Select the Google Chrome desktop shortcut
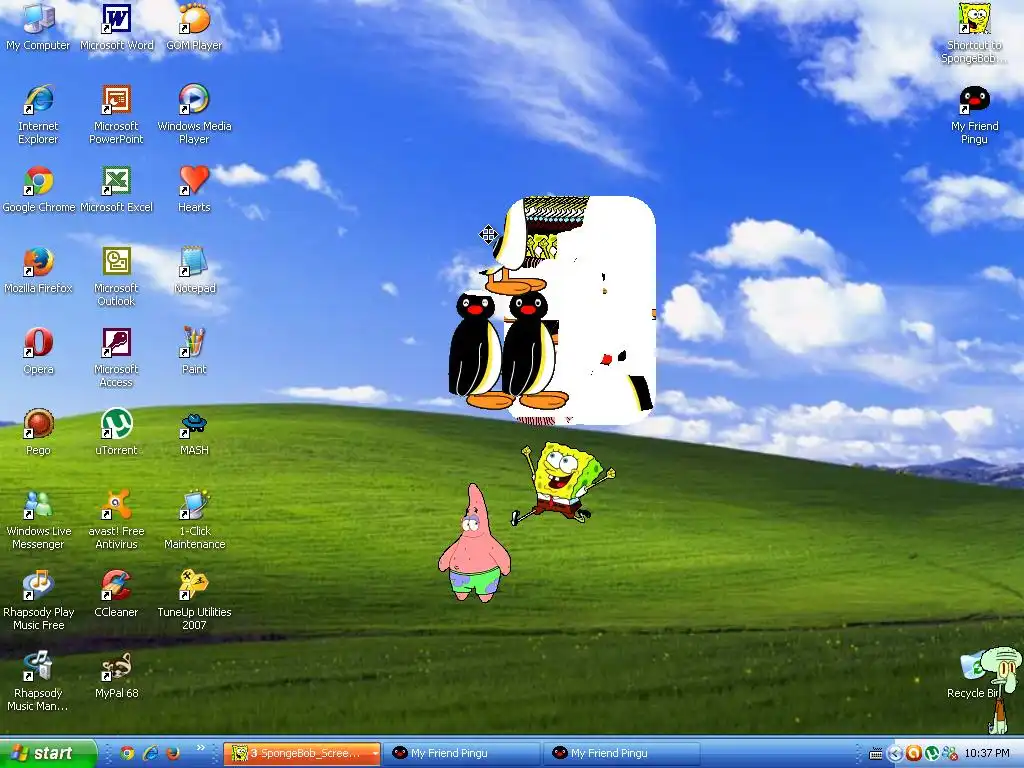The image size is (1024, 768). [39, 189]
